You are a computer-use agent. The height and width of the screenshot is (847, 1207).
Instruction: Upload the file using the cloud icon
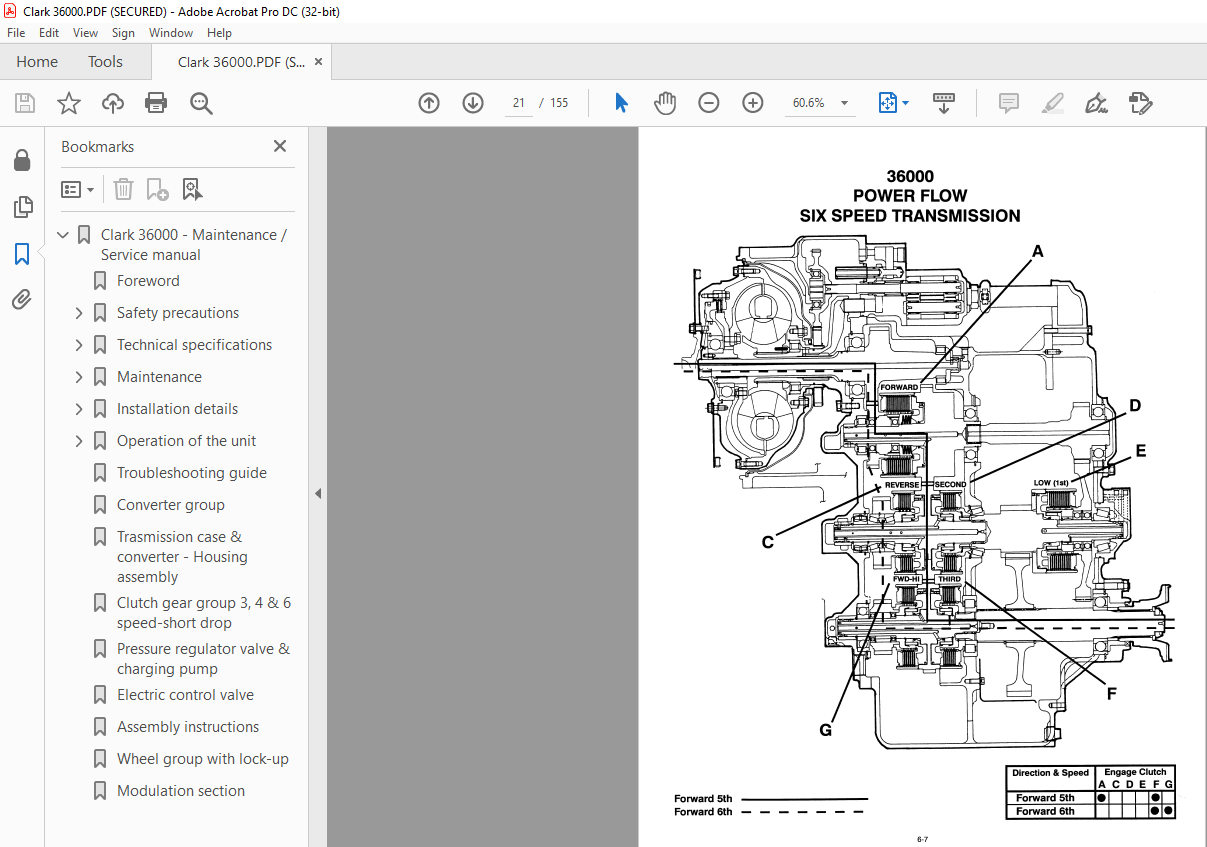113,103
